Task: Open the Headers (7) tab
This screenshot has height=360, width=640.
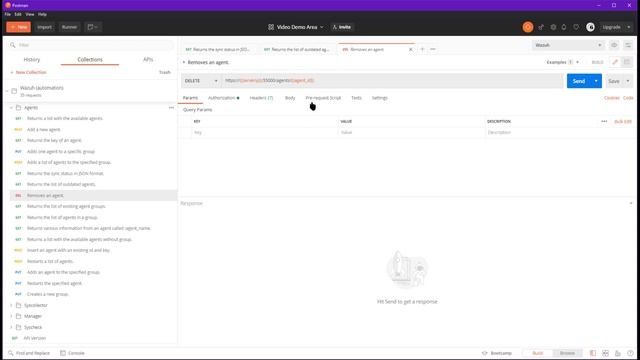Action: (261, 98)
